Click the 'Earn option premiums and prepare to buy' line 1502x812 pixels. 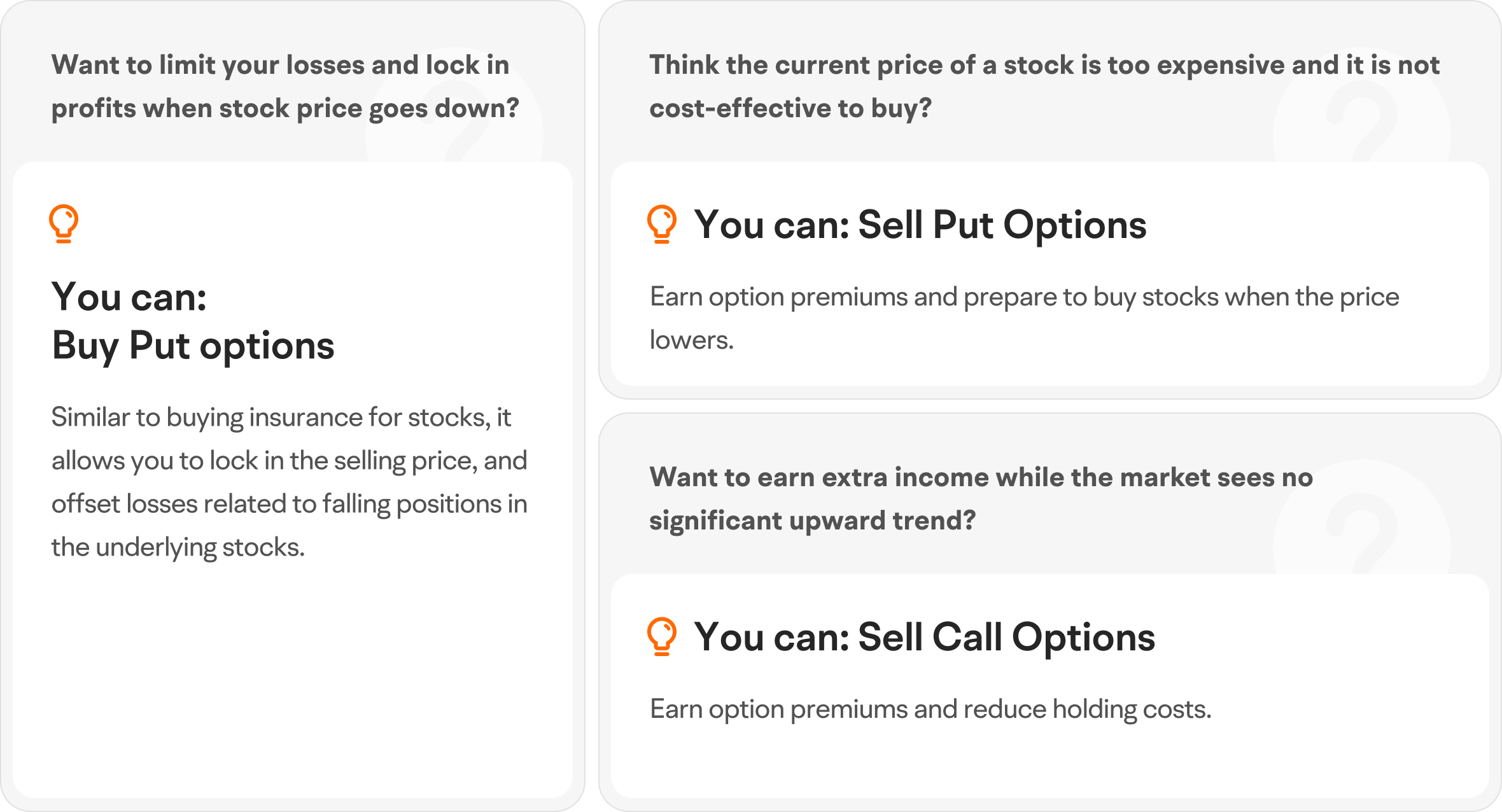pos(1024,297)
